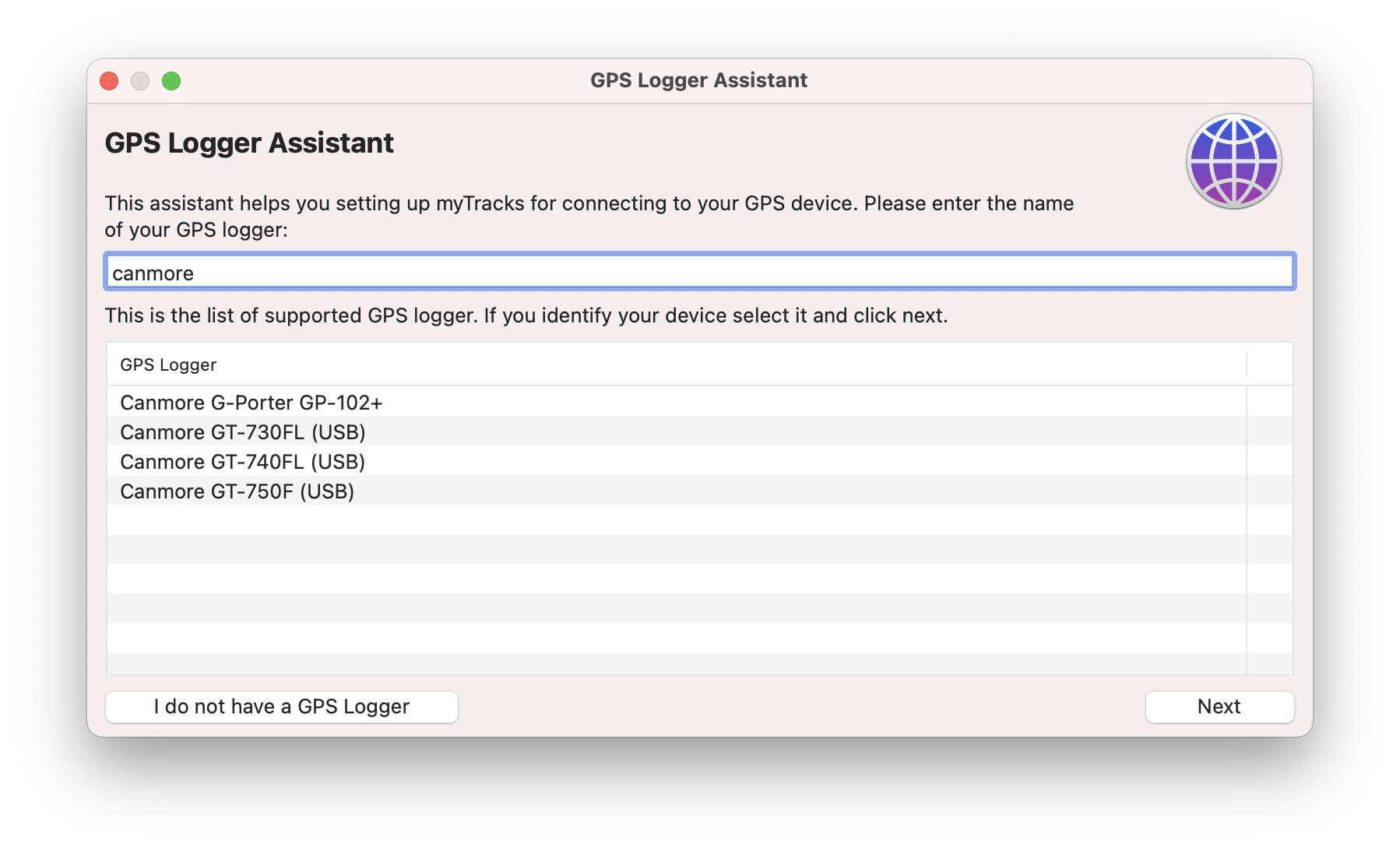Pick Canmore GT-750F (USB) entry

pos(237,491)
